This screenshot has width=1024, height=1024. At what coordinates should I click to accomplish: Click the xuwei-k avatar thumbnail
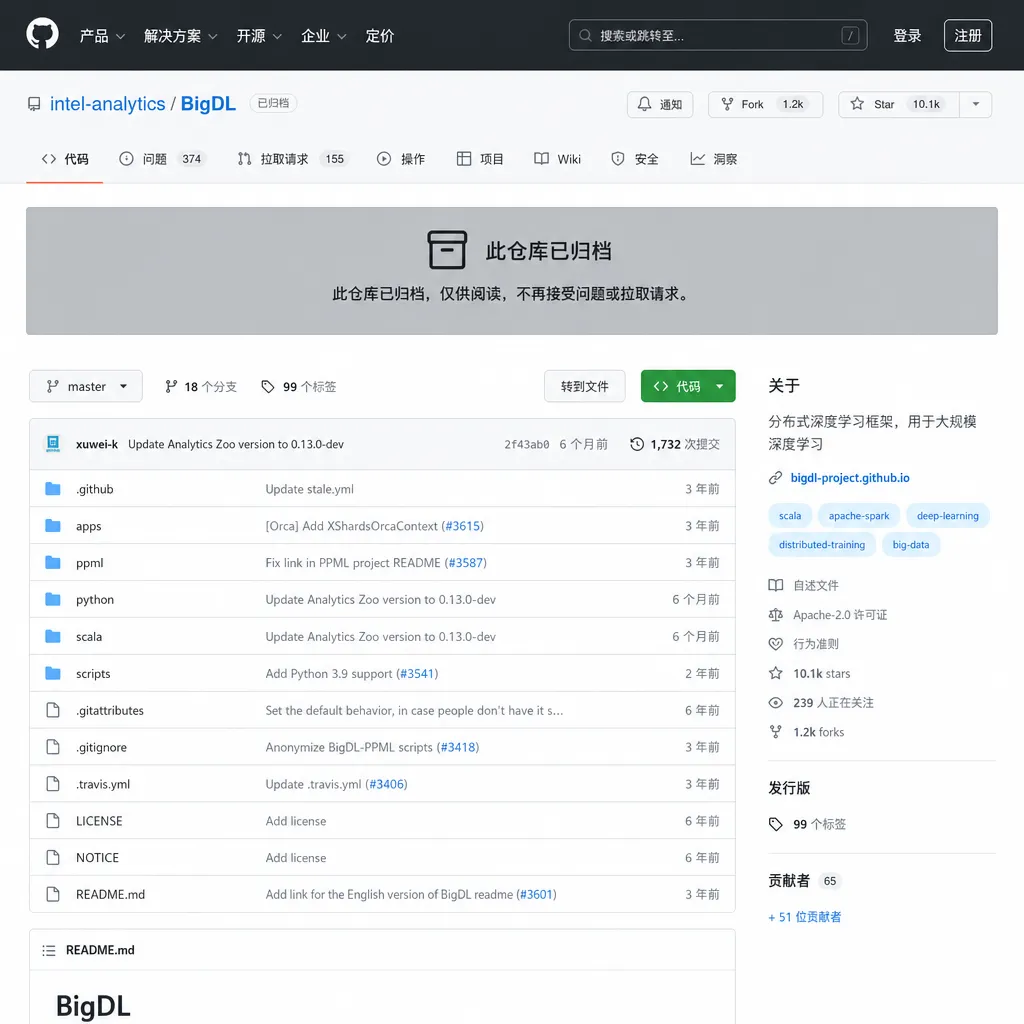coord(53,443)
